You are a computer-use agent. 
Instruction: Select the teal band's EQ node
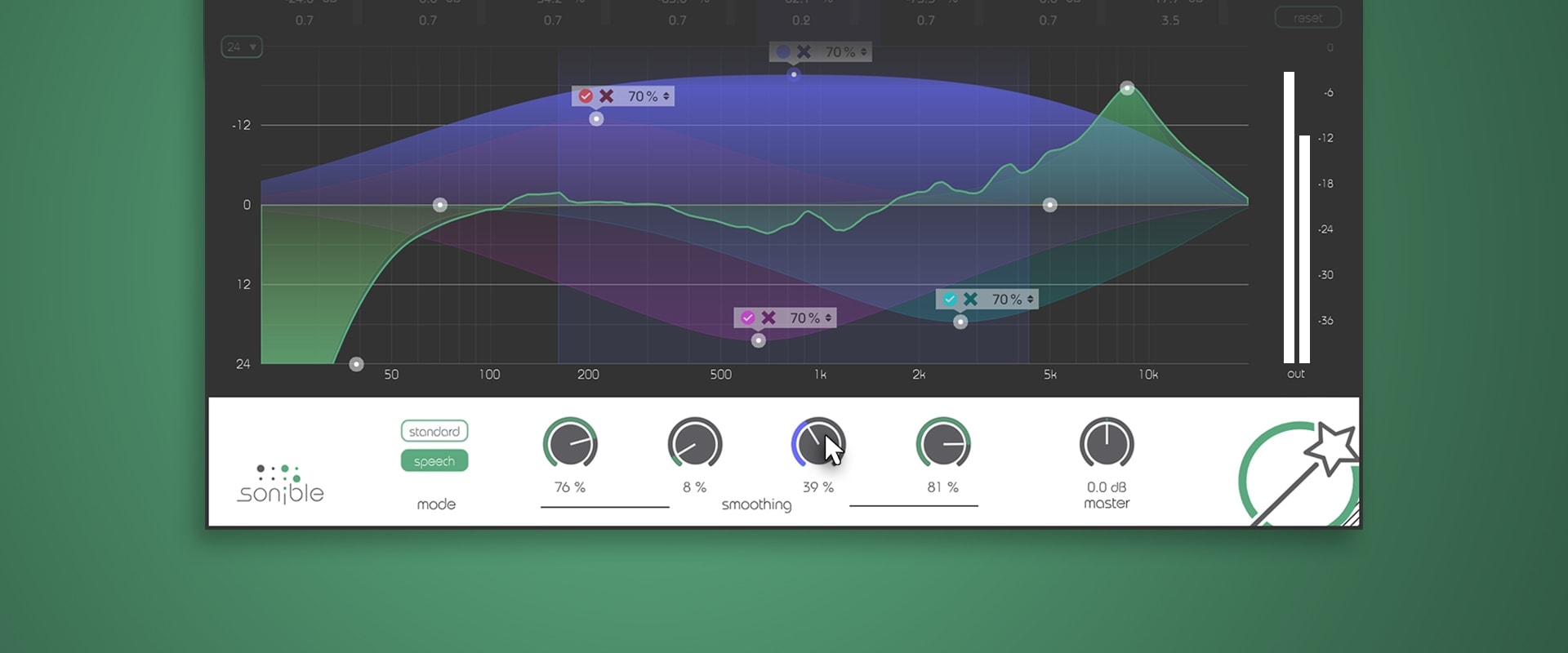[960, 322]
